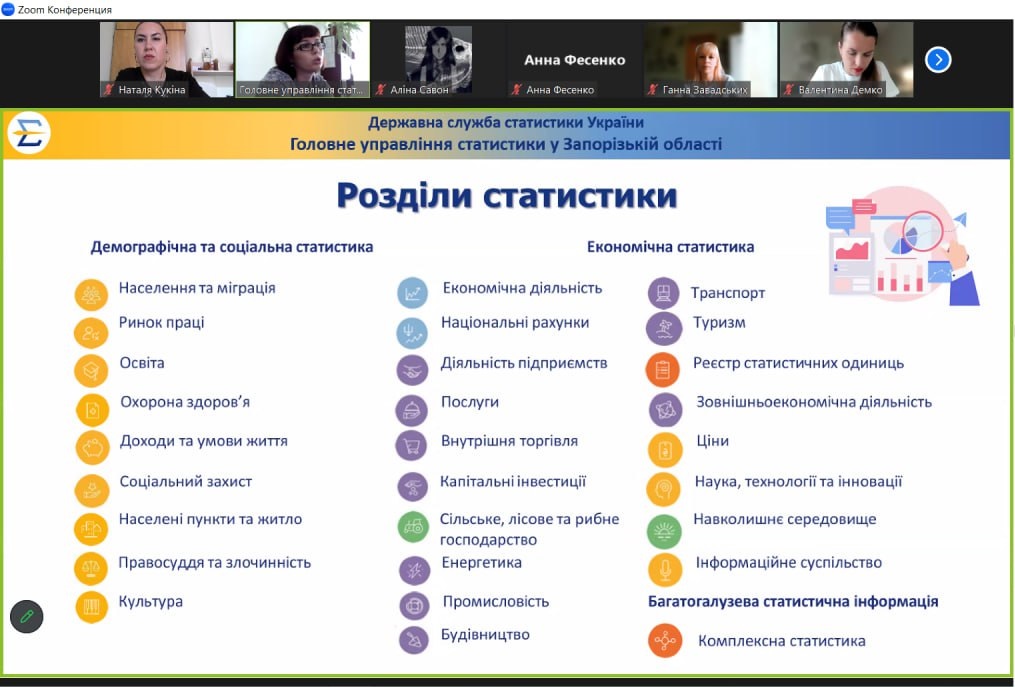Image resolution: width=1015 pixels, height=687 pixels.
Task: Click the text Транспорт
Action: pyautogui.click(x=728, y=293)
